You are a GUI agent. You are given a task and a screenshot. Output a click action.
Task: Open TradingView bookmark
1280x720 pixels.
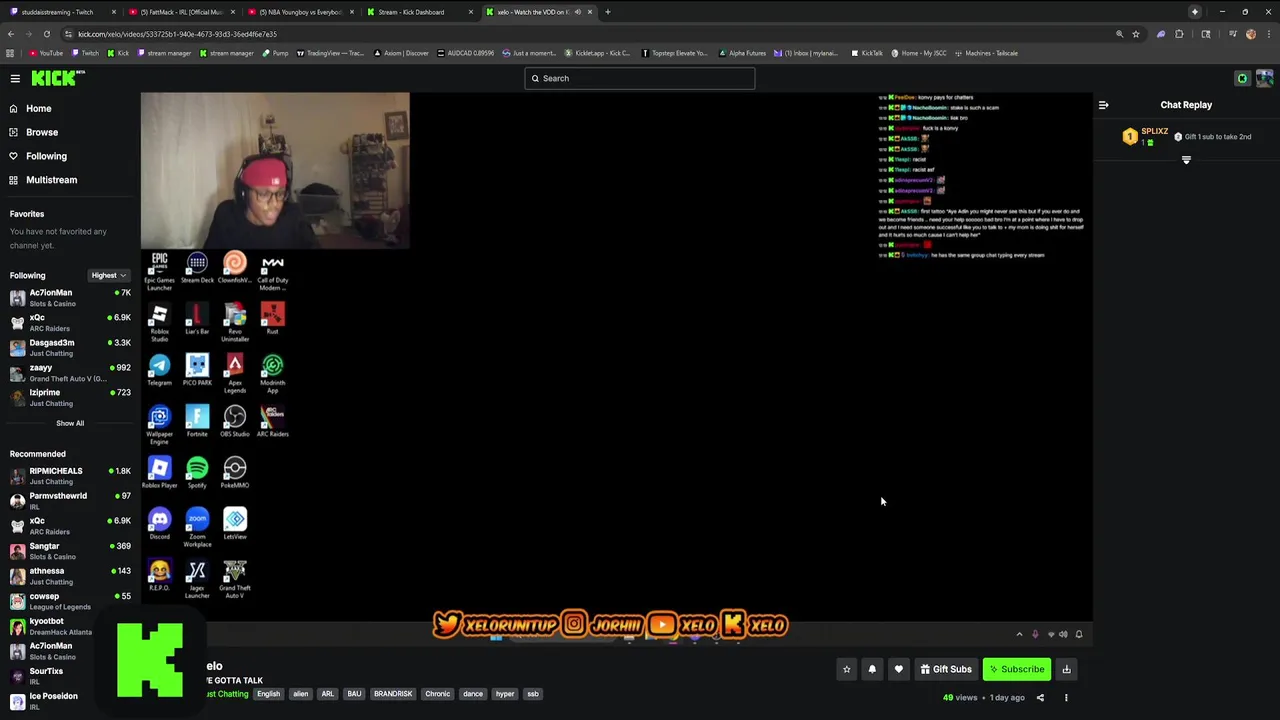(x=330, y=53)
